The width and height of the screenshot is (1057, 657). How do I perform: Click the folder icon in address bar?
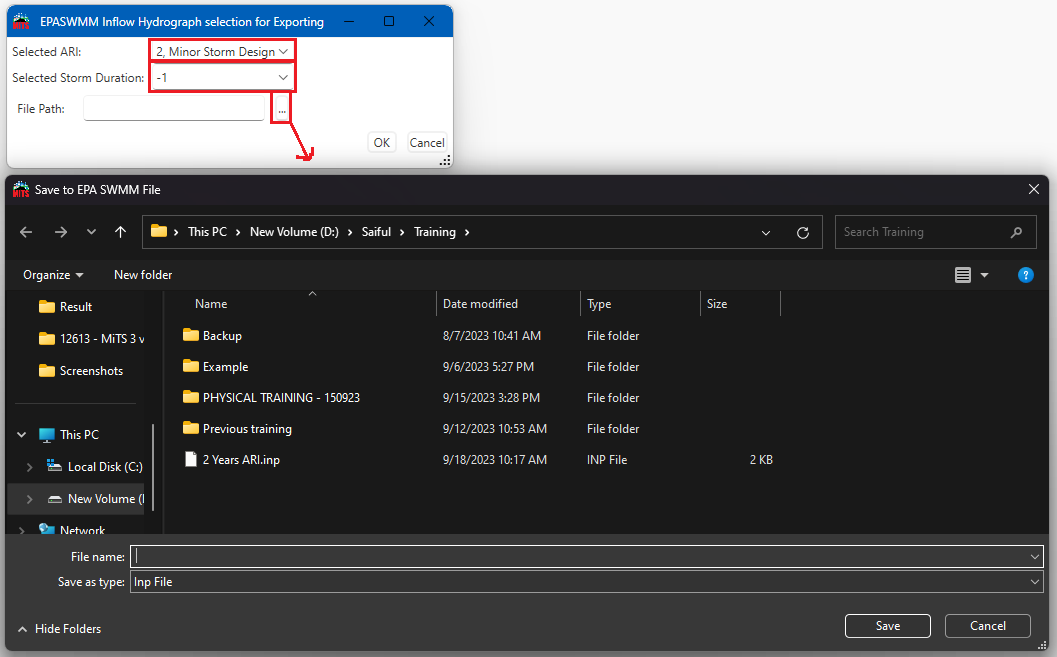(159, 231)
